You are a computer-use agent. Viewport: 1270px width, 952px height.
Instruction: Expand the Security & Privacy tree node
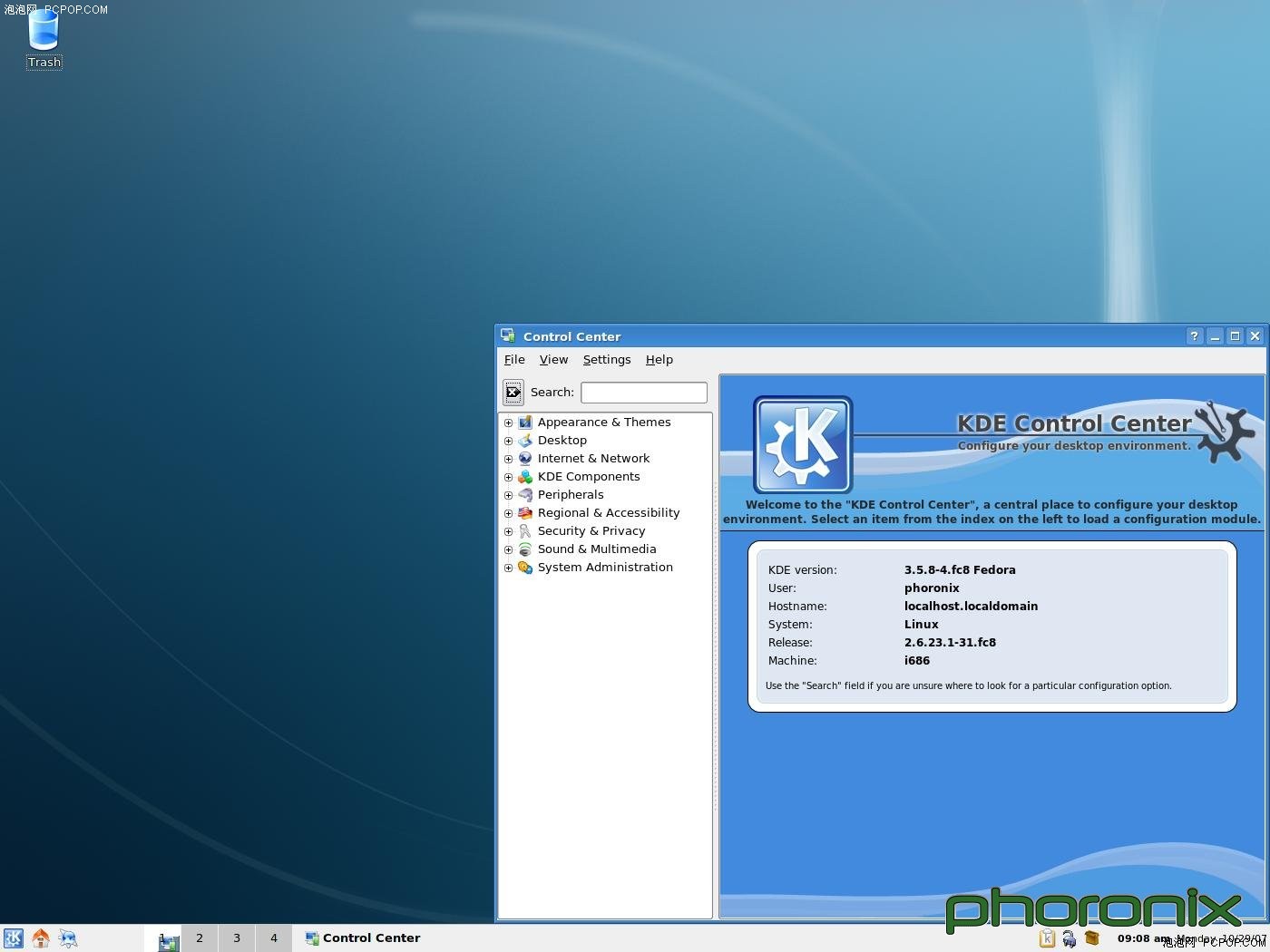point(509,532)
